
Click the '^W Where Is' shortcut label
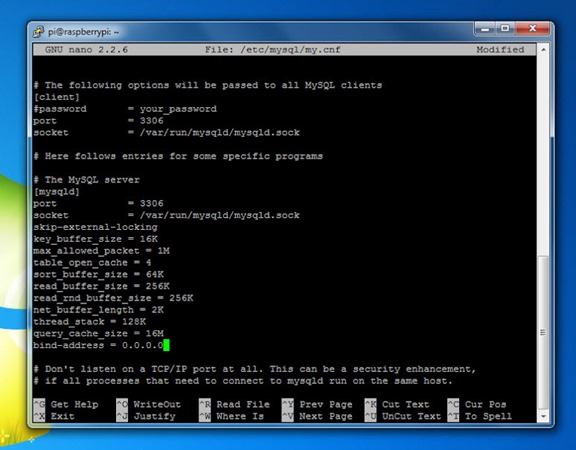tap(231, 416)
